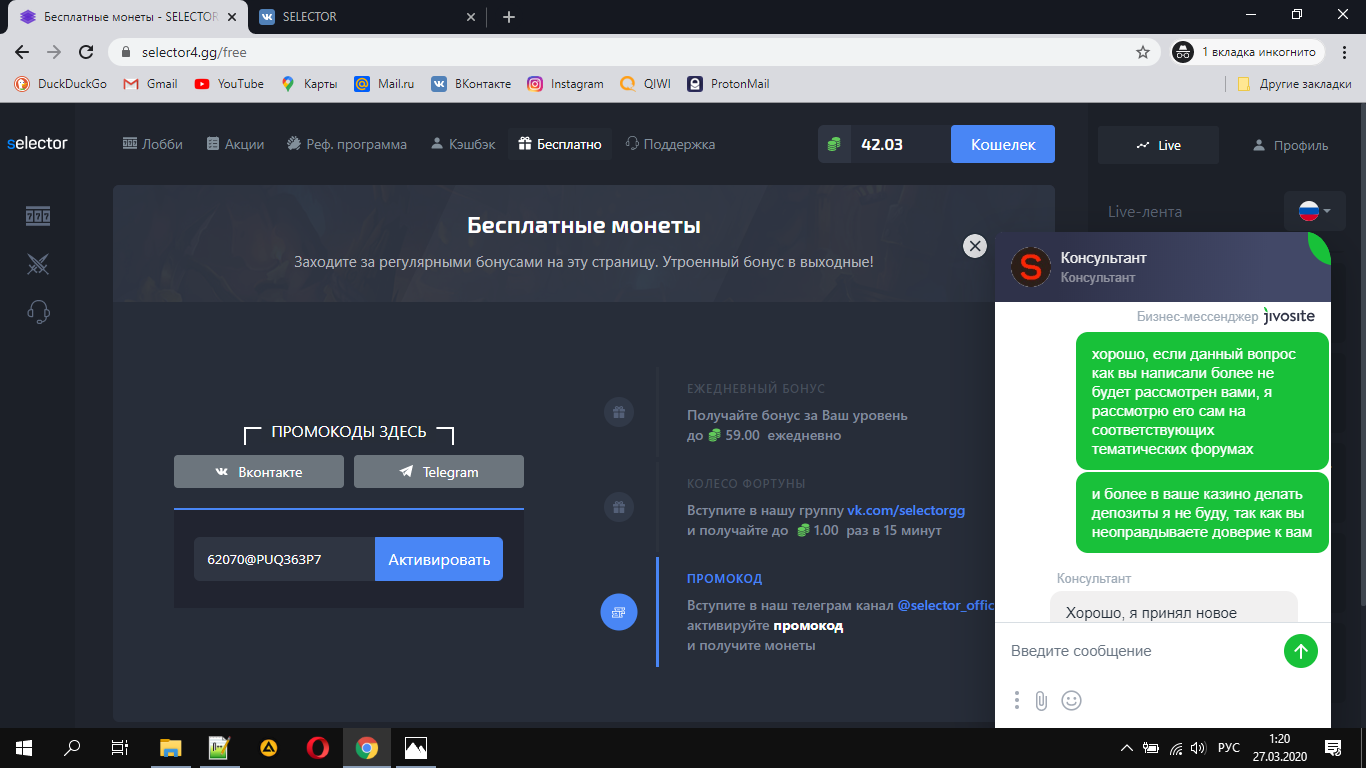This screenshot has height=768, width=1366.
Task: Open the crossed swords battles icon in sidebar
Action: [38, 264]
